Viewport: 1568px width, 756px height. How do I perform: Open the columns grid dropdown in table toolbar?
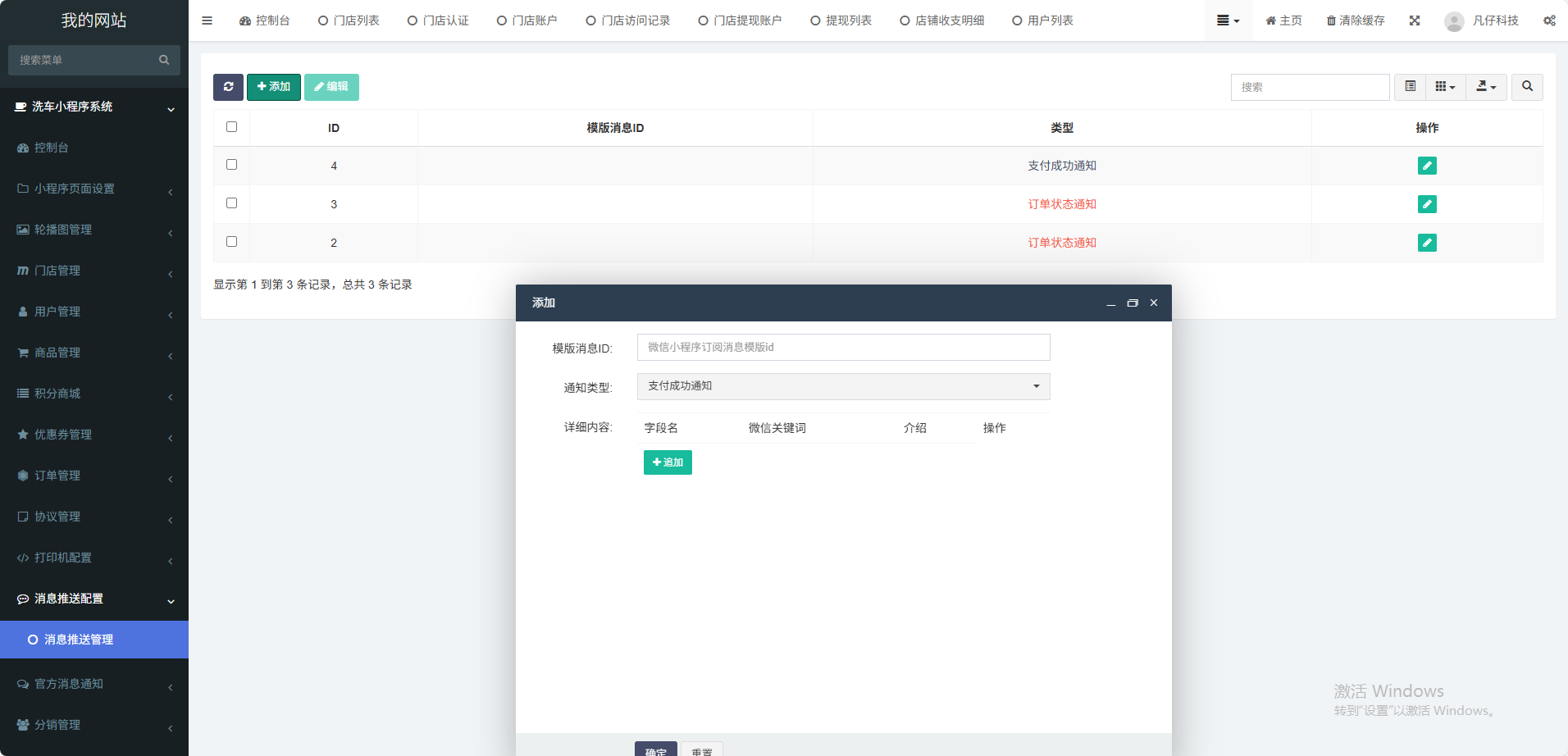click(1445, 87)
